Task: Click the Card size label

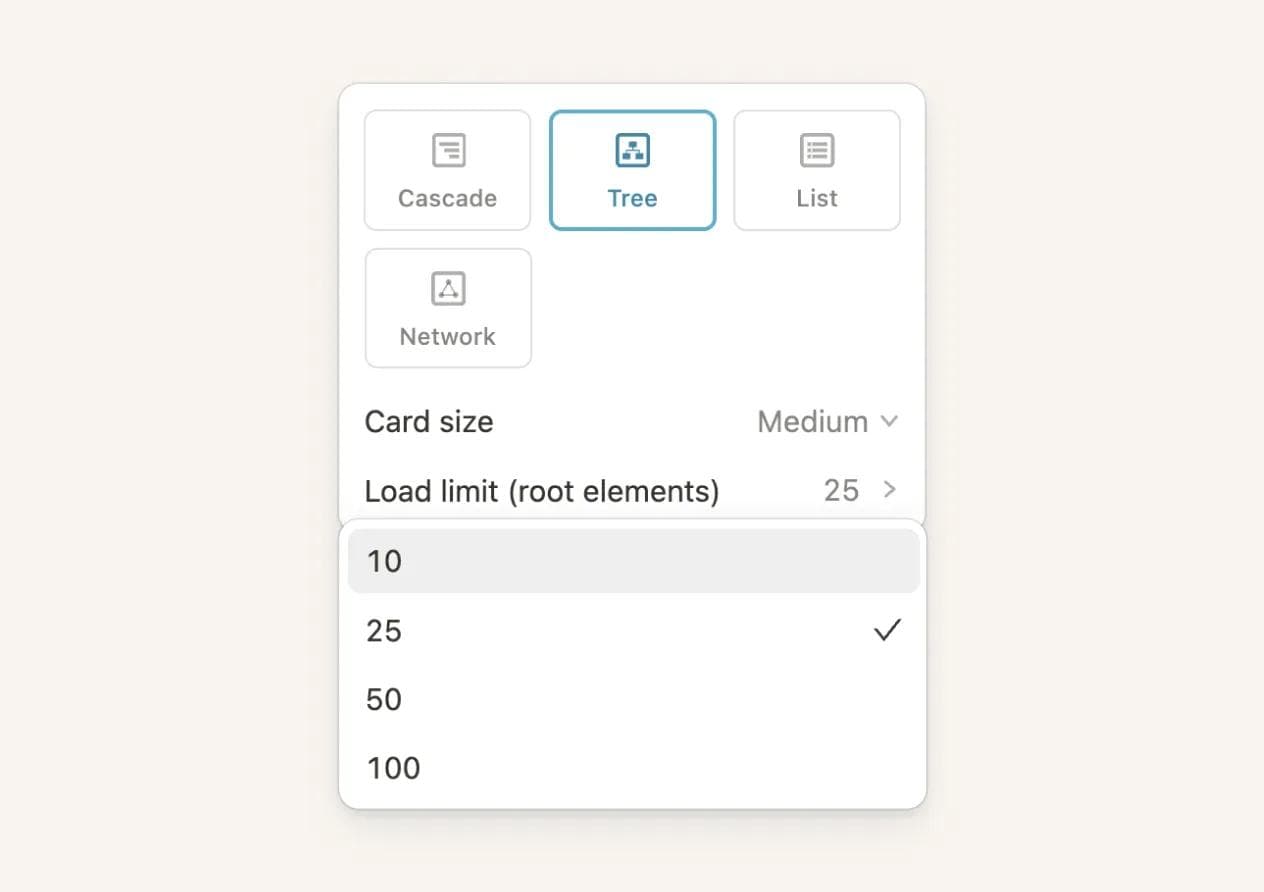Action: point(428,421)
